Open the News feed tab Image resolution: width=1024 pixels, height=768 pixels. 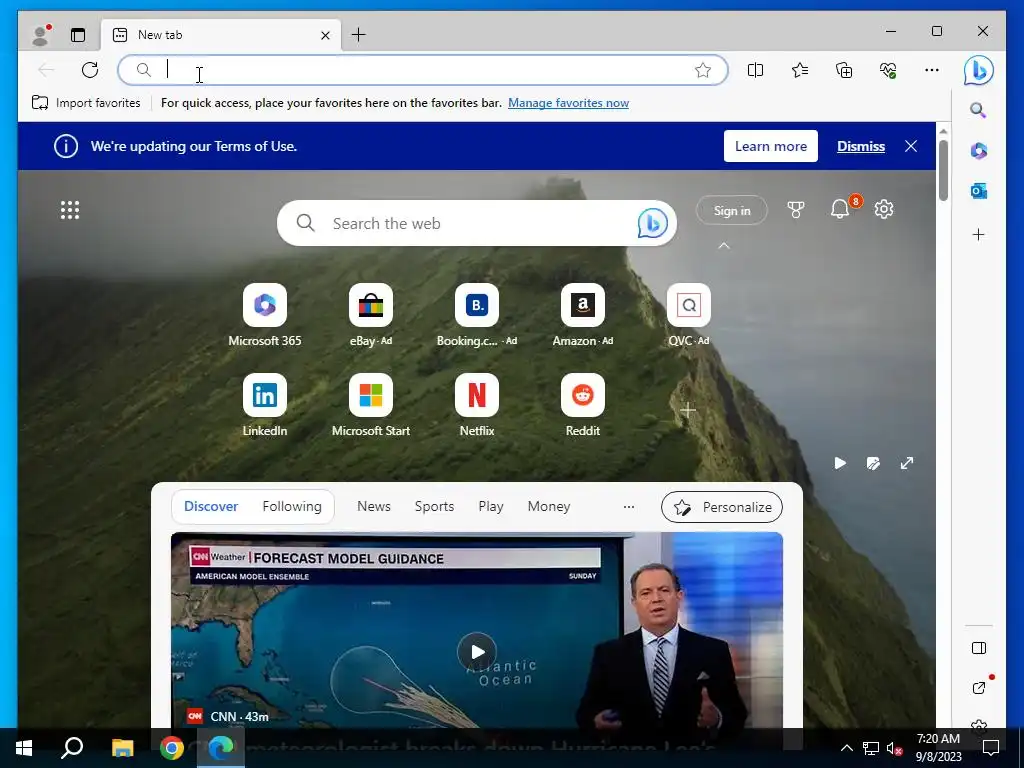click(374, 506)
